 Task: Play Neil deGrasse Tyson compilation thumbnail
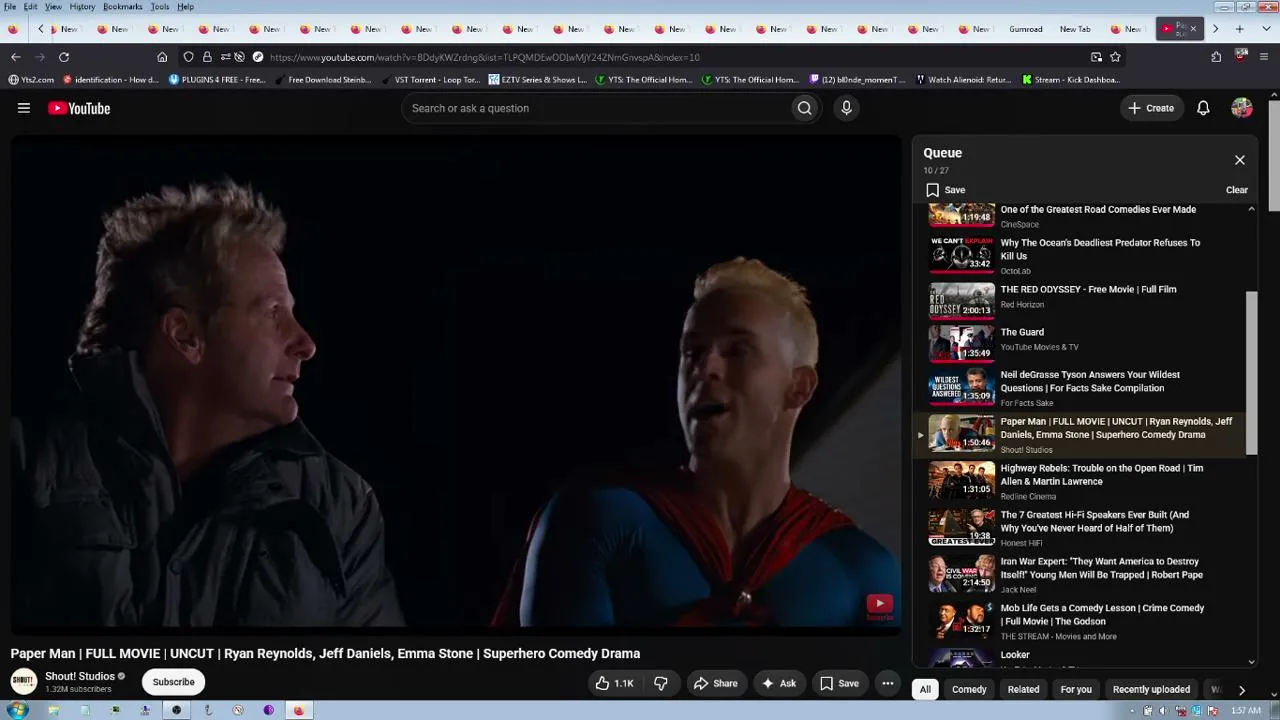coord(962,386)
